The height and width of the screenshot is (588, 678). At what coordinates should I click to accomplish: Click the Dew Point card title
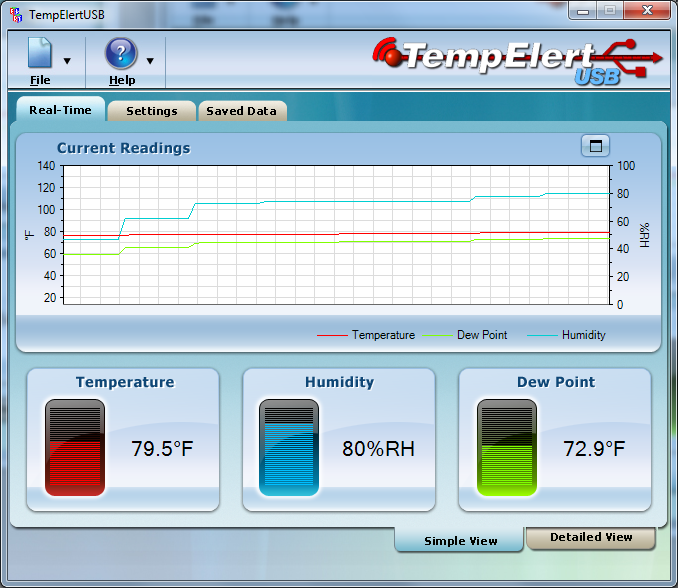pyautogui.click(x=556, y=382)
